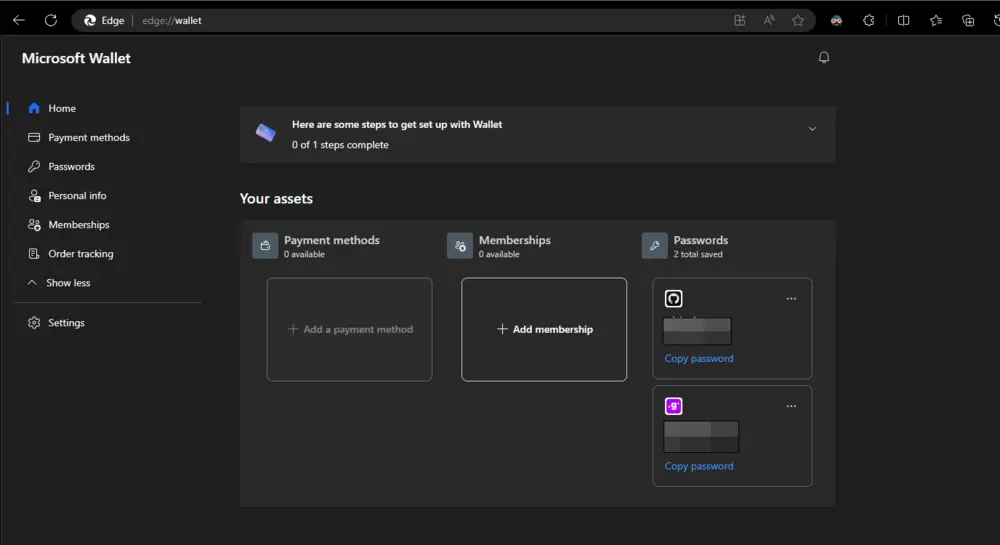The image size is (1000, 545).
Task: Open Personal info in sidebar
Action: pyautogui.click(x=77, y=196)
